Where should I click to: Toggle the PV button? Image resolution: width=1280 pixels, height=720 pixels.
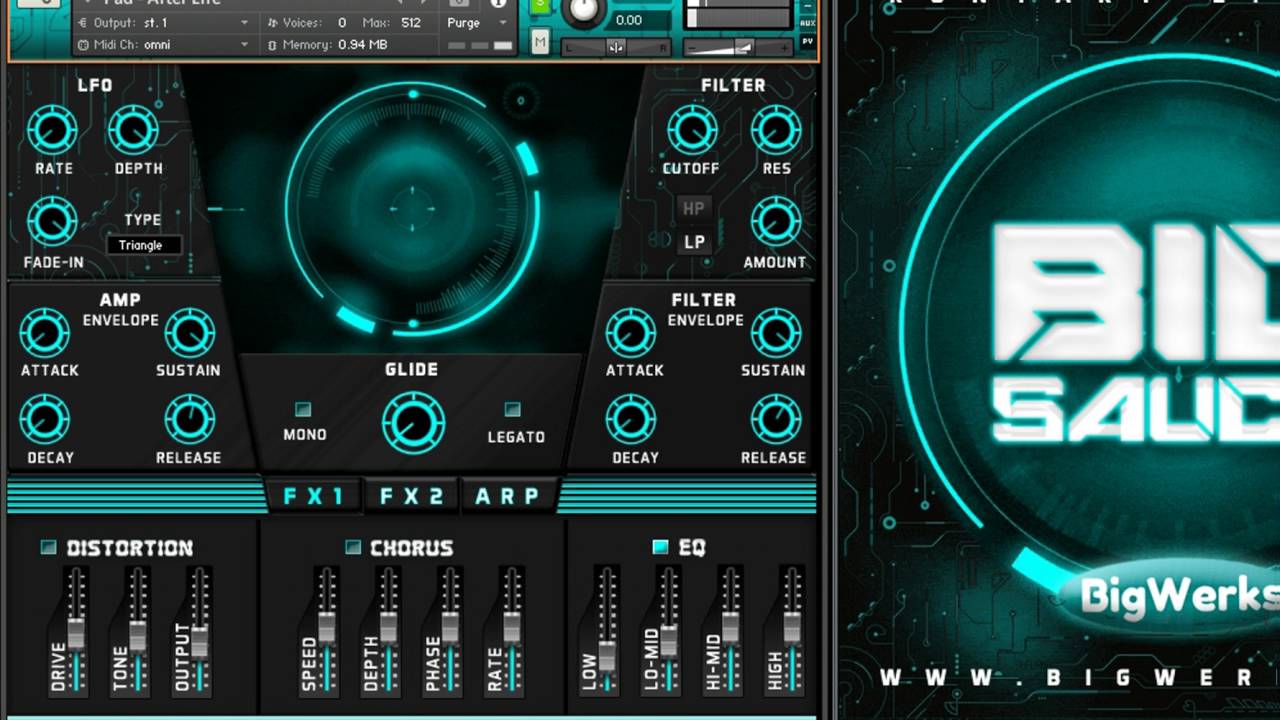(808, 42)
